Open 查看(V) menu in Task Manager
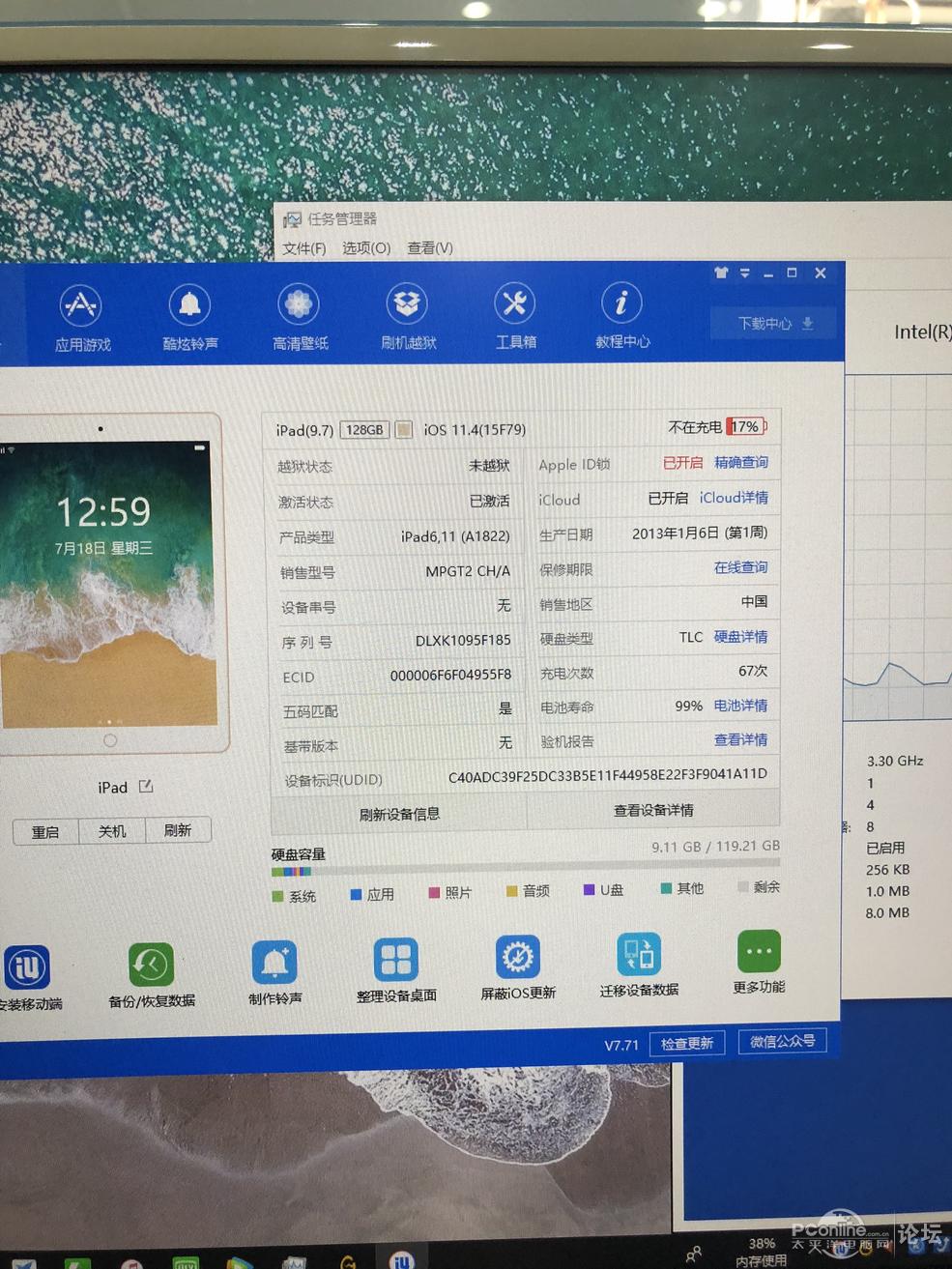Screen dimensions: 952x1269 pyautogui.click(x=430, y=247)
